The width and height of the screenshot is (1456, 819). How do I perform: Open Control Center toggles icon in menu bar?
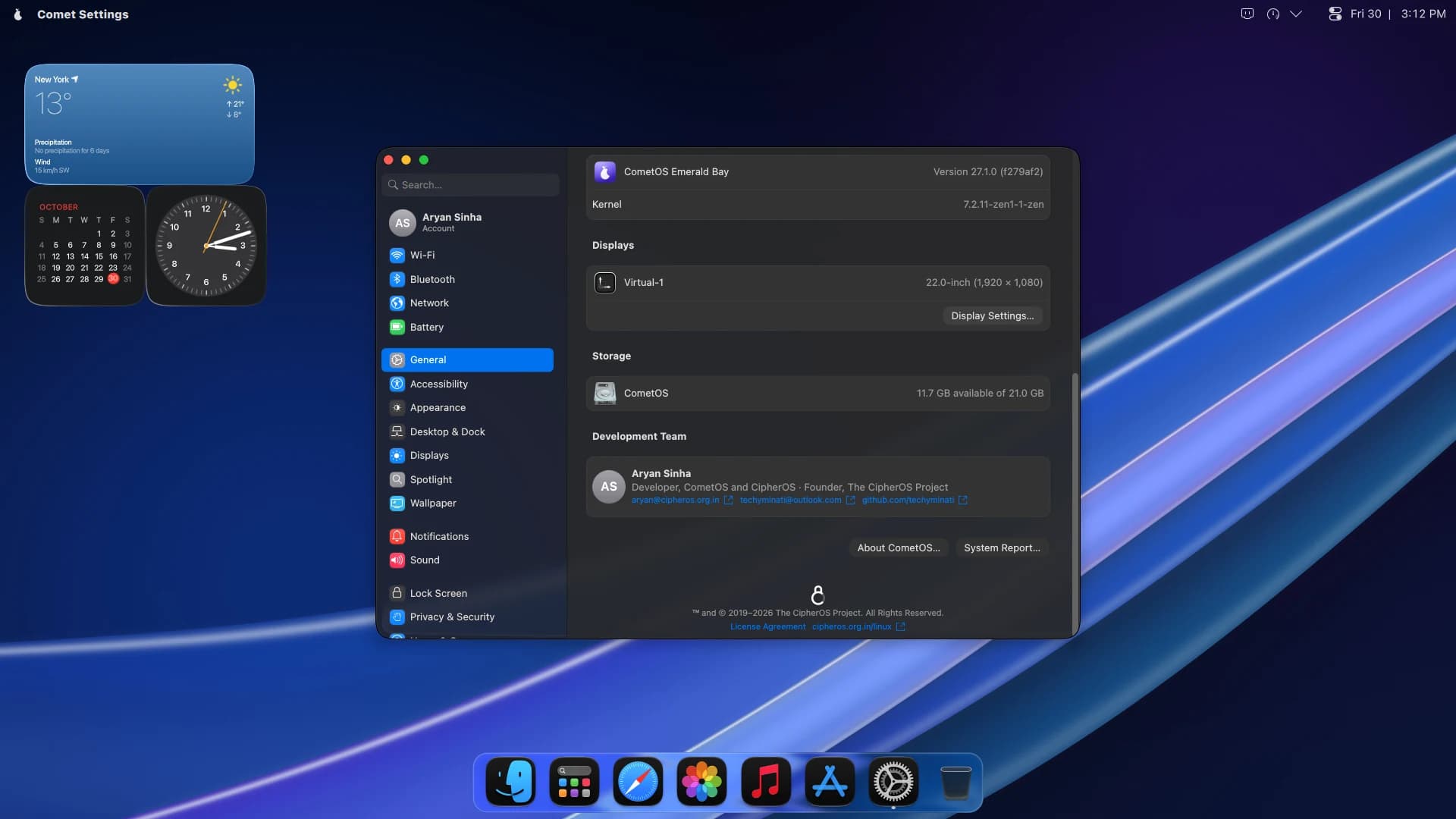click(1335, 14)
